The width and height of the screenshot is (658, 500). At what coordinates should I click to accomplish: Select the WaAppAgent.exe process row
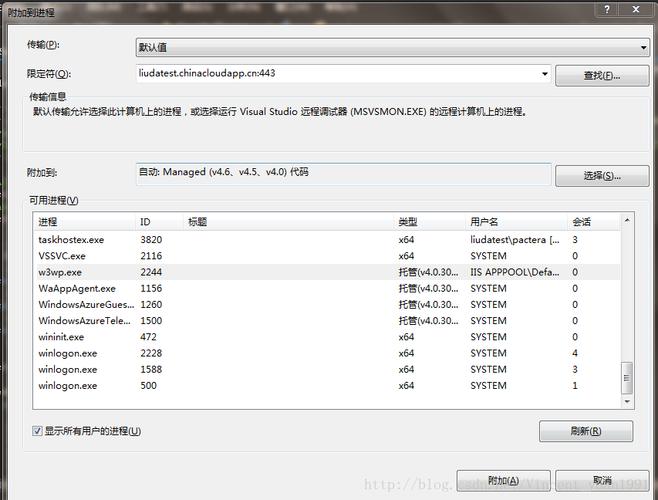[326, 288]
